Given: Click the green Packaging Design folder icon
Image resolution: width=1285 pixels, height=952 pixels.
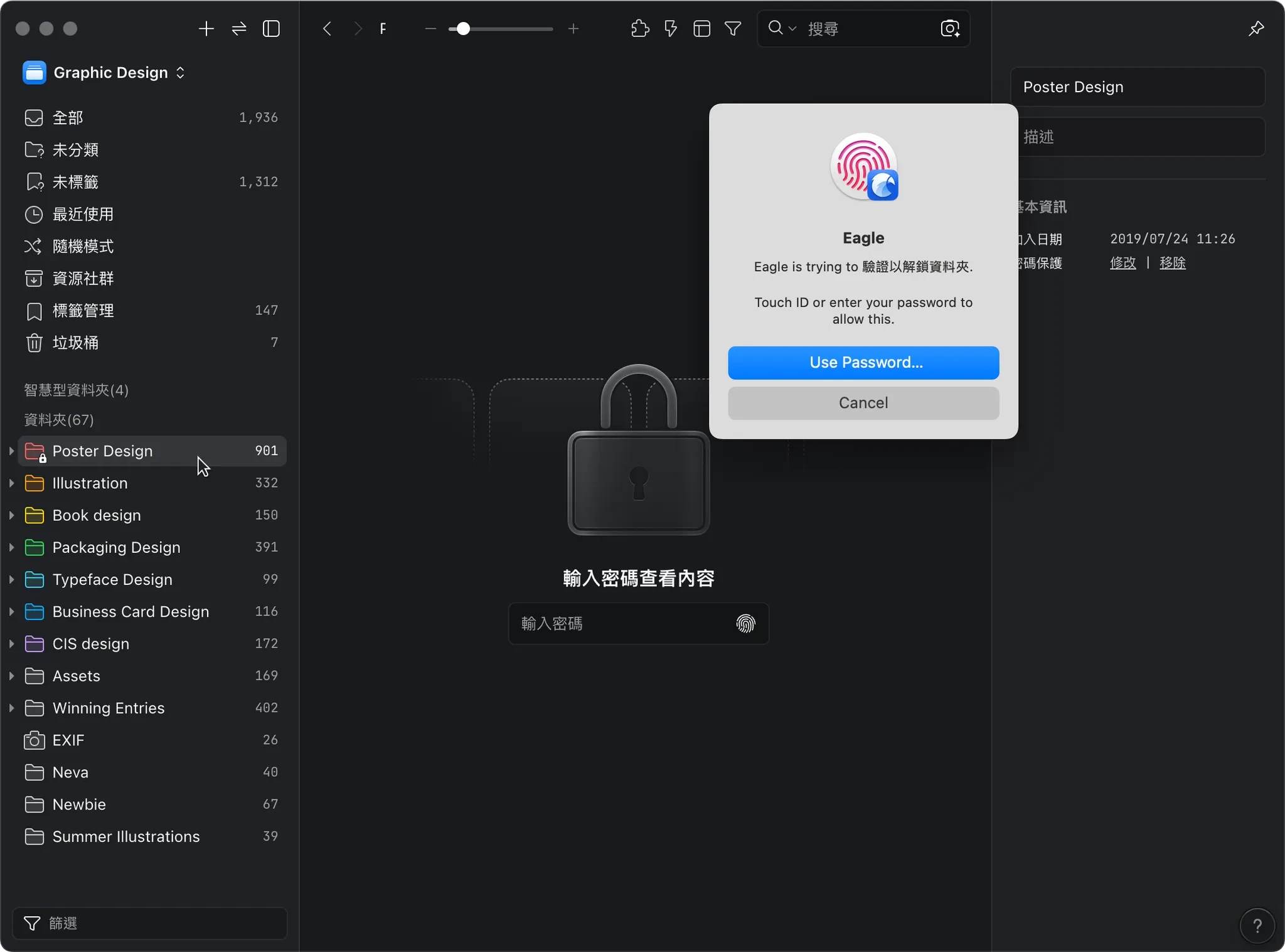Looking at the screenshot, I should click(35, 547).
